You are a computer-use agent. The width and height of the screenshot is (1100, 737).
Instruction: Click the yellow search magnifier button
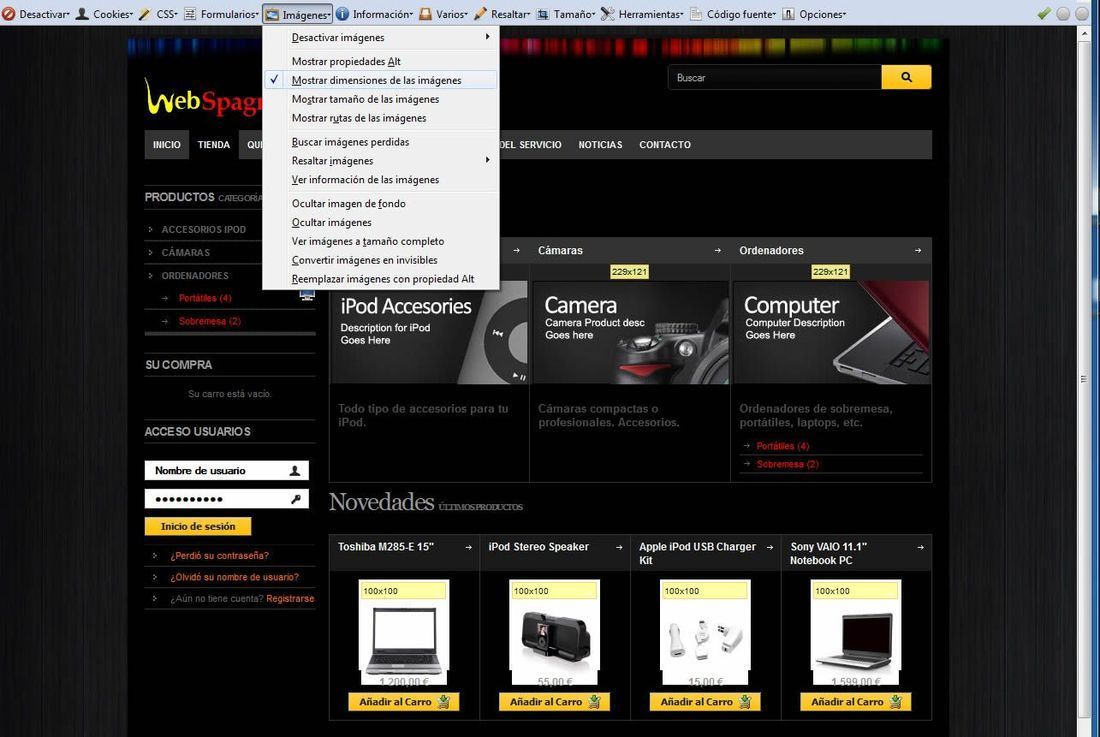[x=906, y=77]
